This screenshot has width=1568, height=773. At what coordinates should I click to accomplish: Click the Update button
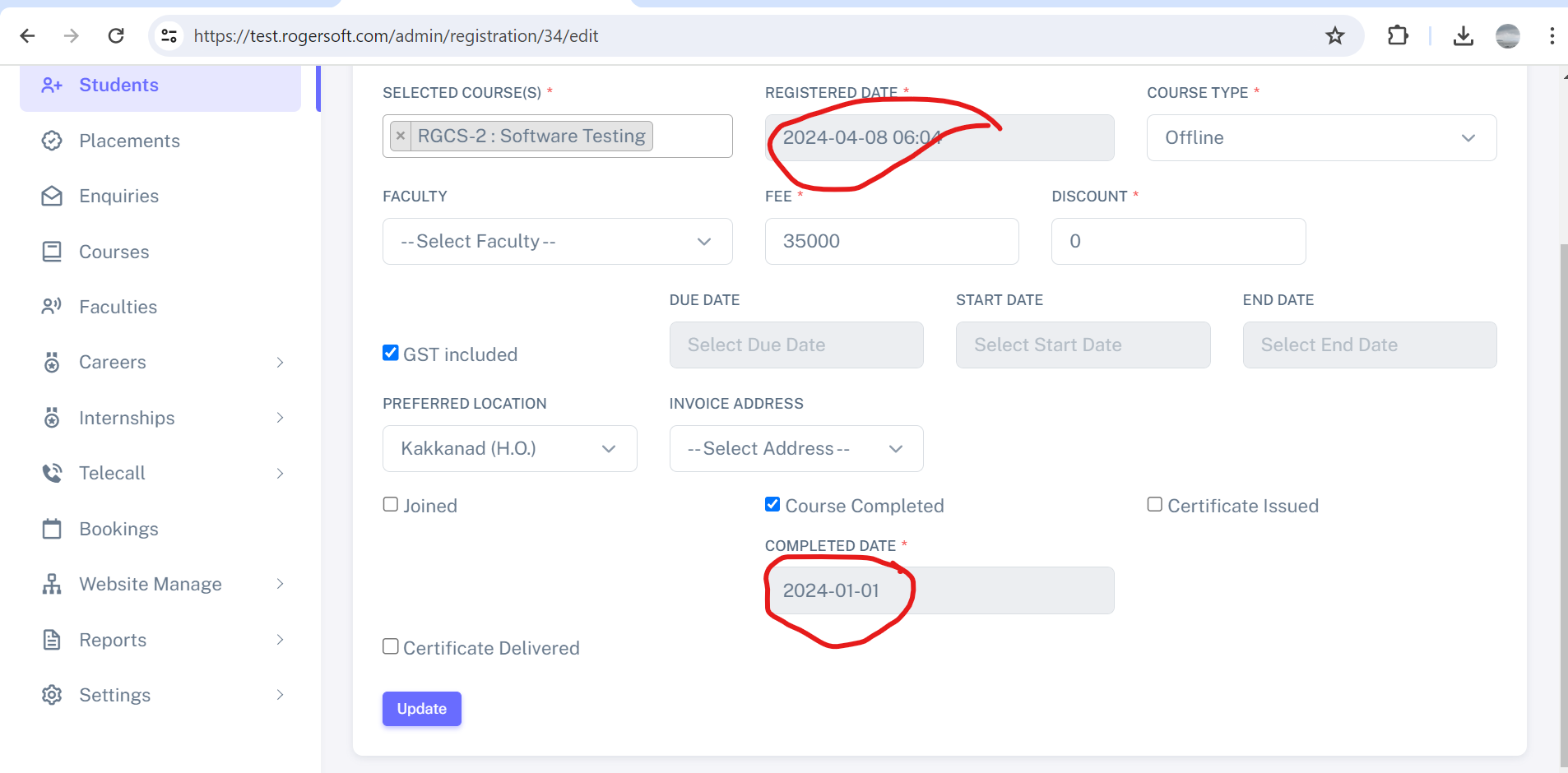(421, 709)
